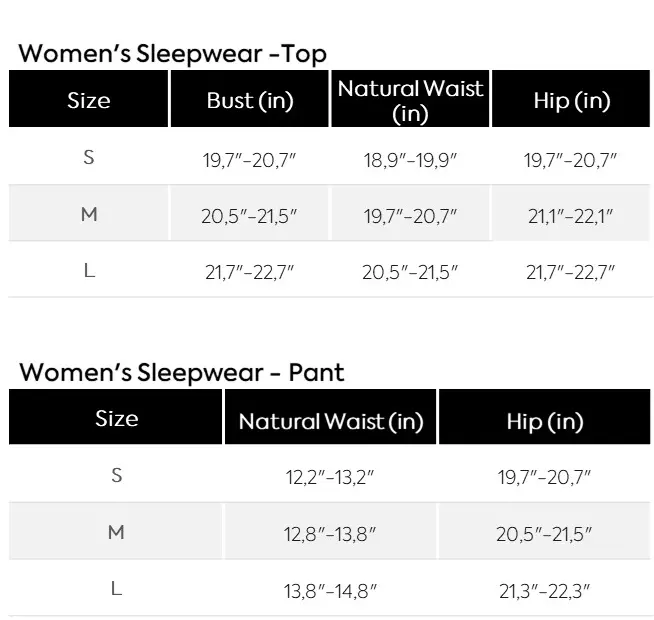The width and height of the screenshot is (654, 620).
Task: Click the Women's Sleepwear -Top title
Action: click(172, 53)
